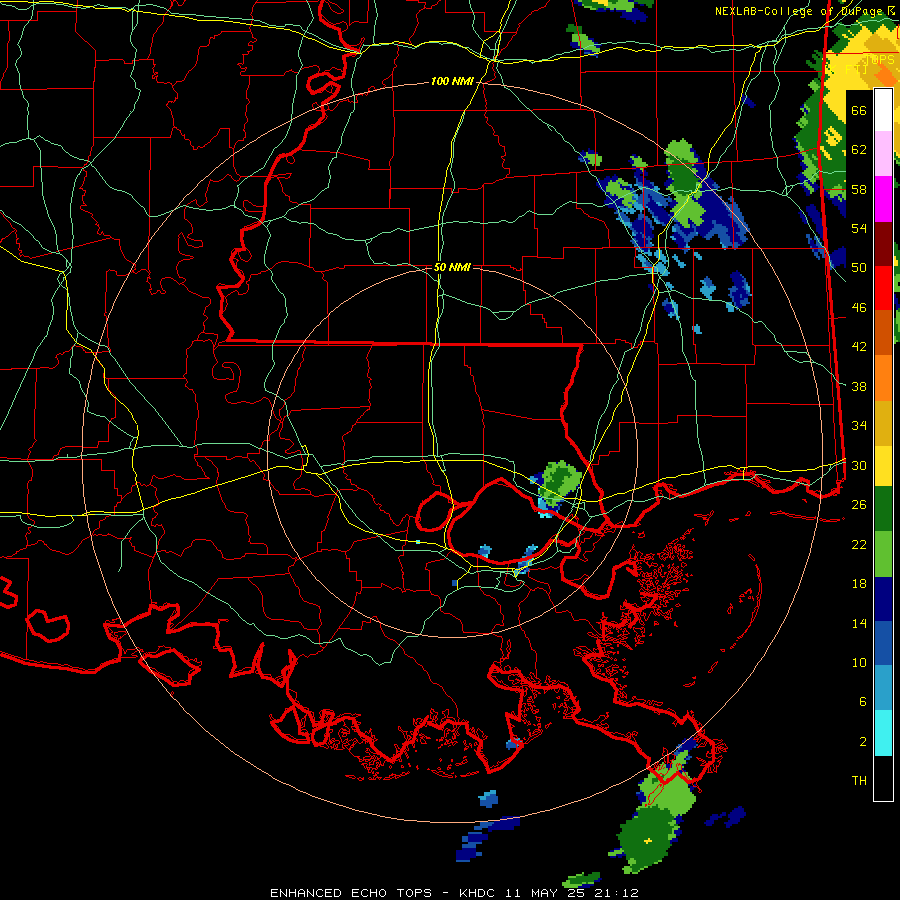Click the '6' legend value

pyautogui.click(x=863, y=701)
